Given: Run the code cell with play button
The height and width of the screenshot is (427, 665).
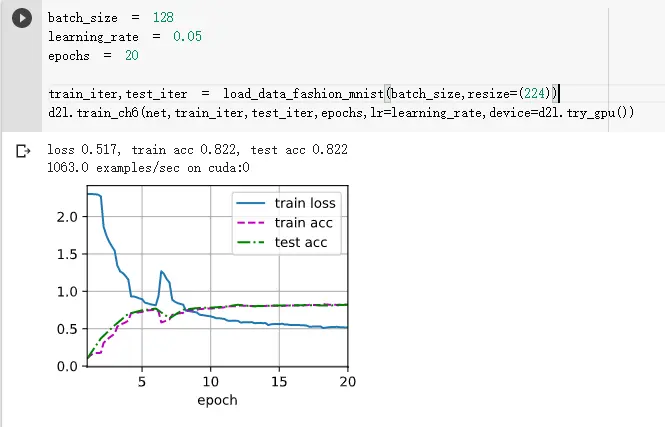Looking at the screenshot, I should (x=22, y=18).
